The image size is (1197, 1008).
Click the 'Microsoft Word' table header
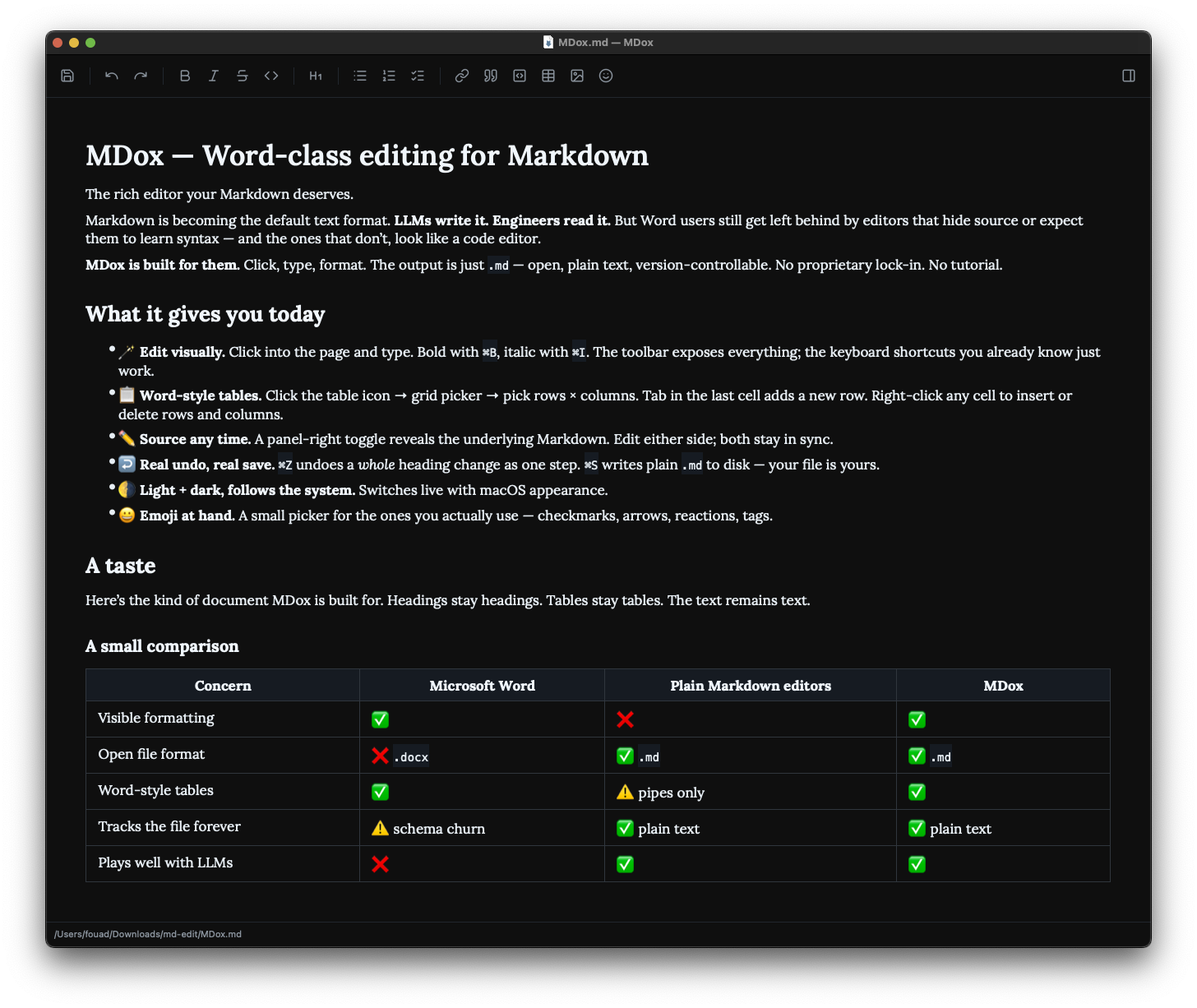click(x=482, y=686)
